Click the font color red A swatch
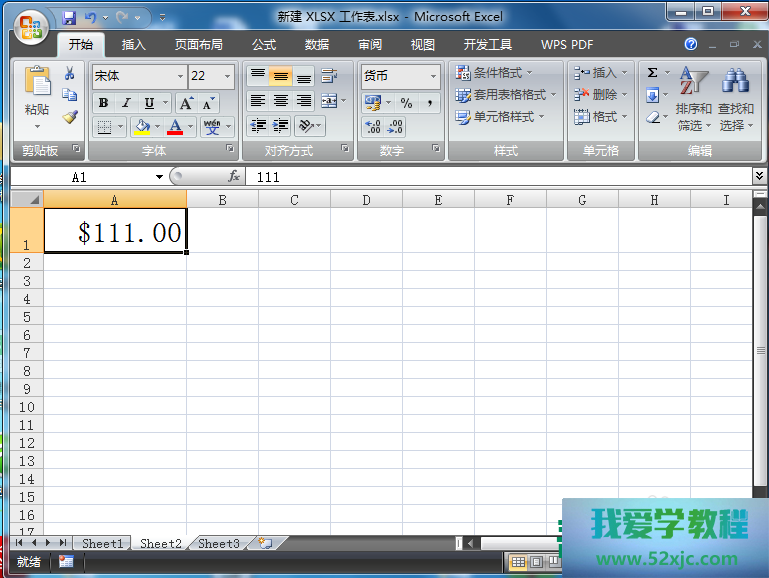 coord(176,127)
